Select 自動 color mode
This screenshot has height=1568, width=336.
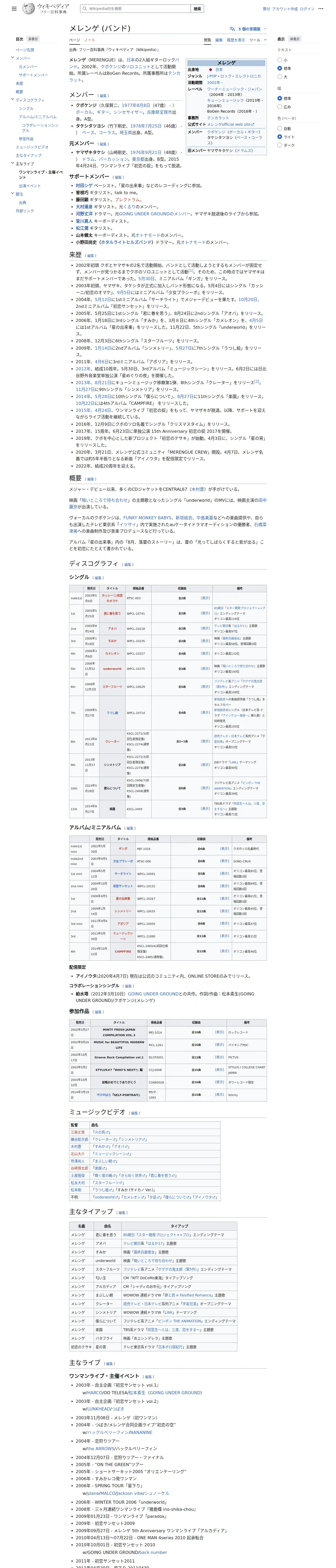point(280,128)
